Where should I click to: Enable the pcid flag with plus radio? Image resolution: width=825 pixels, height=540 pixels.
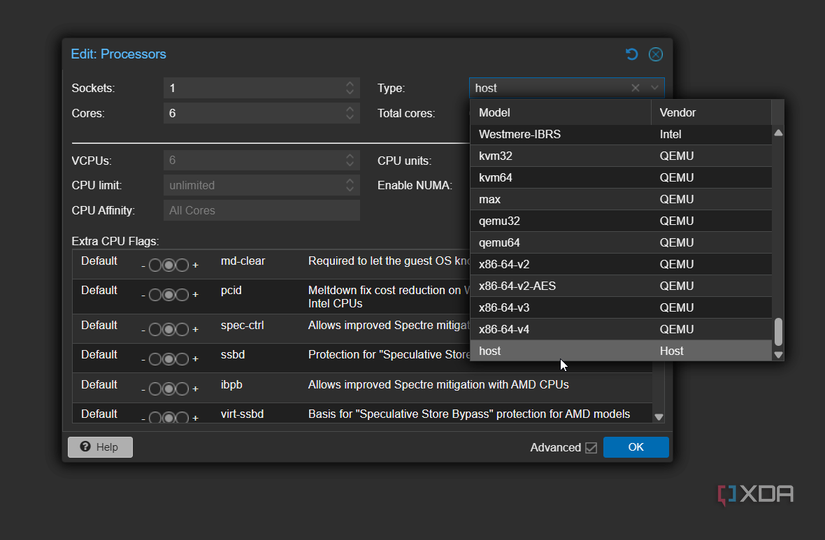(182, 295)
